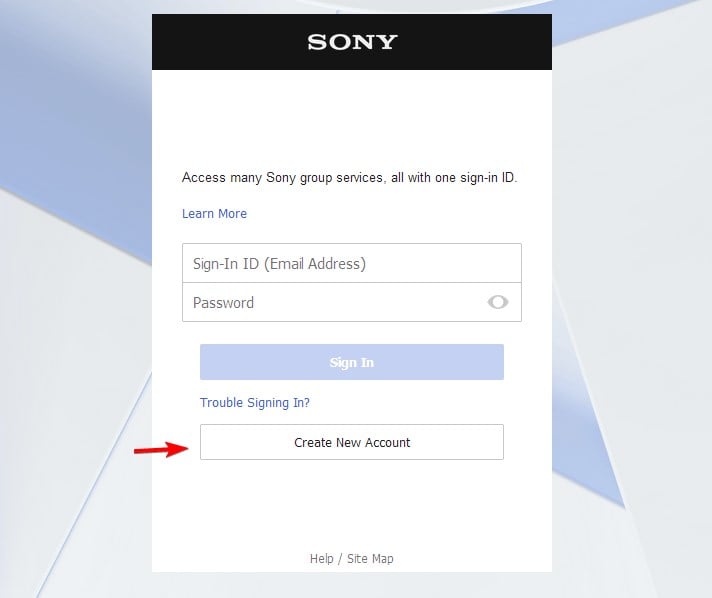Screen dimensions: 712x598
Task: Open Trouble Signing In? link
Action: pyautogui.click(x=255, y=403)
